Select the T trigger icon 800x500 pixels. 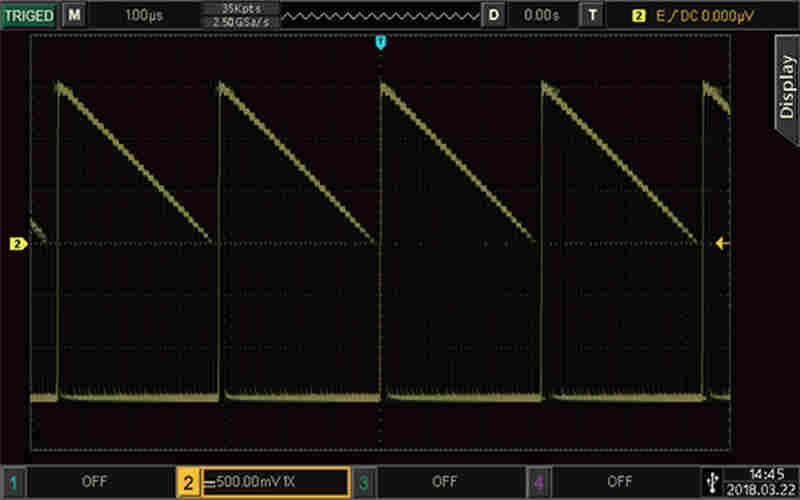[594, 15]
